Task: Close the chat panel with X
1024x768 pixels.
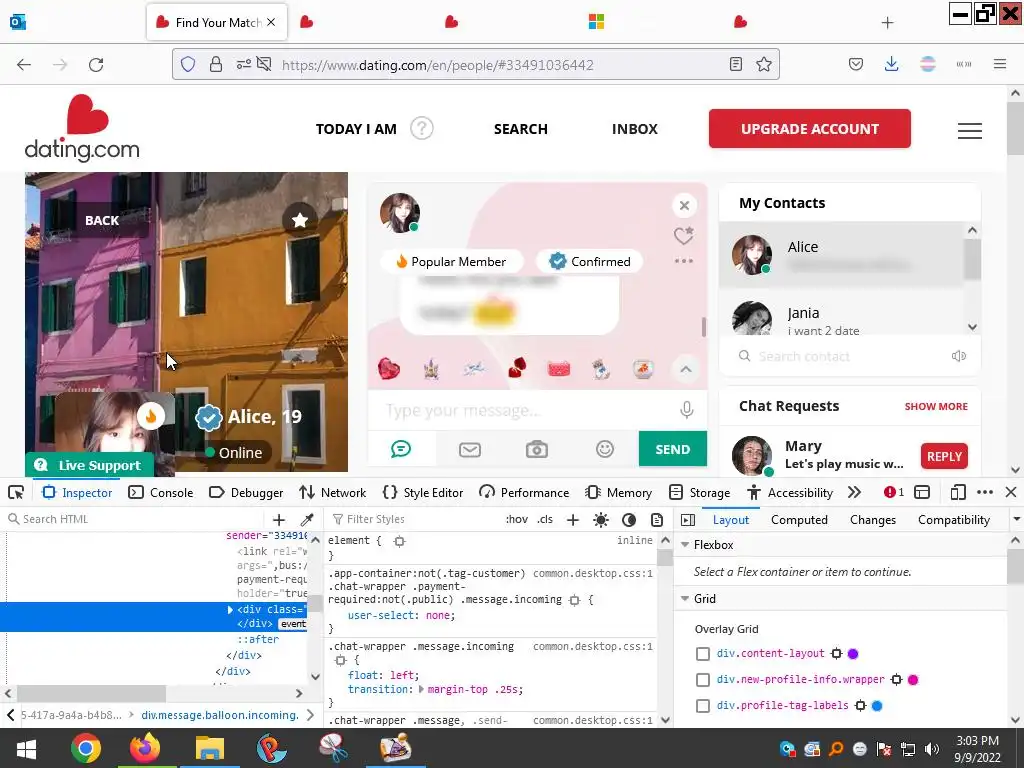Action: pos(684,206)
